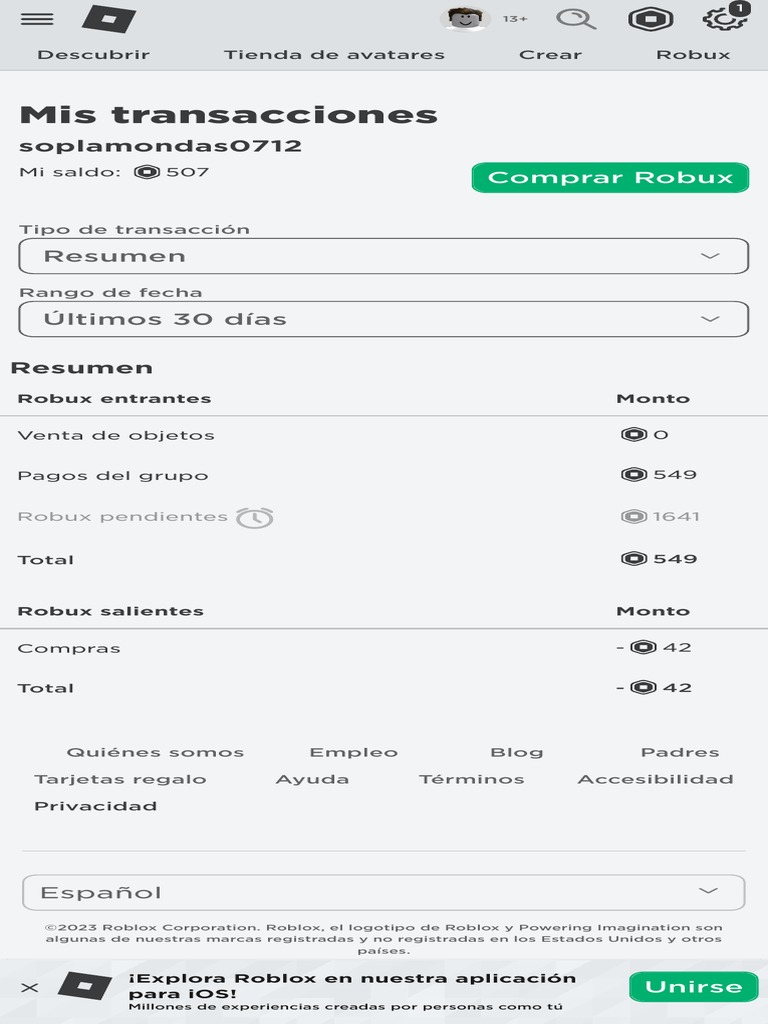The height and width of the screenshot is (1024, 768).
Task: Click the search magnifier icon
Action: click(x=575, y=19)
